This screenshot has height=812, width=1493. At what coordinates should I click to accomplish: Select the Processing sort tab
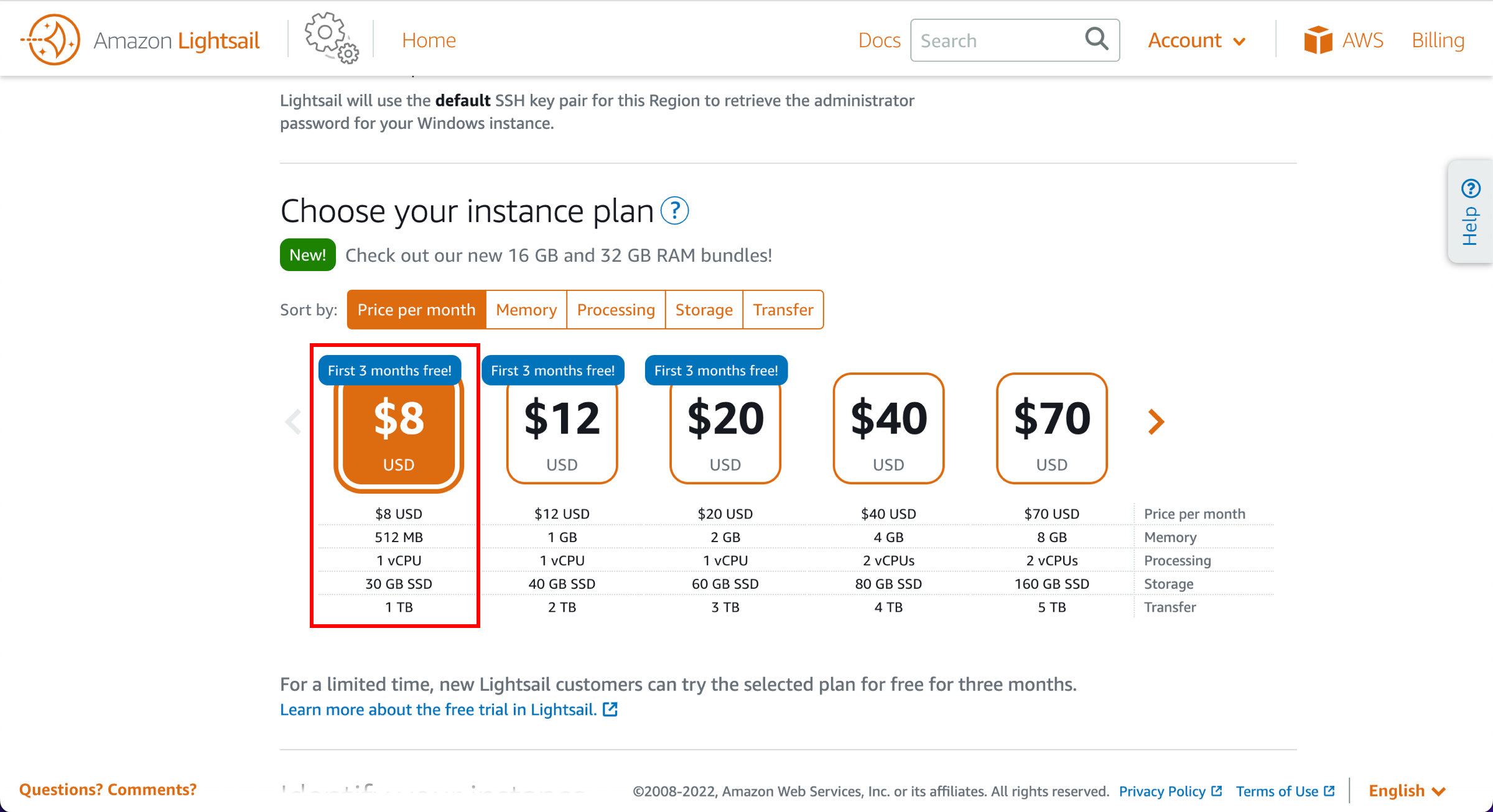click(x=615, y=309)
